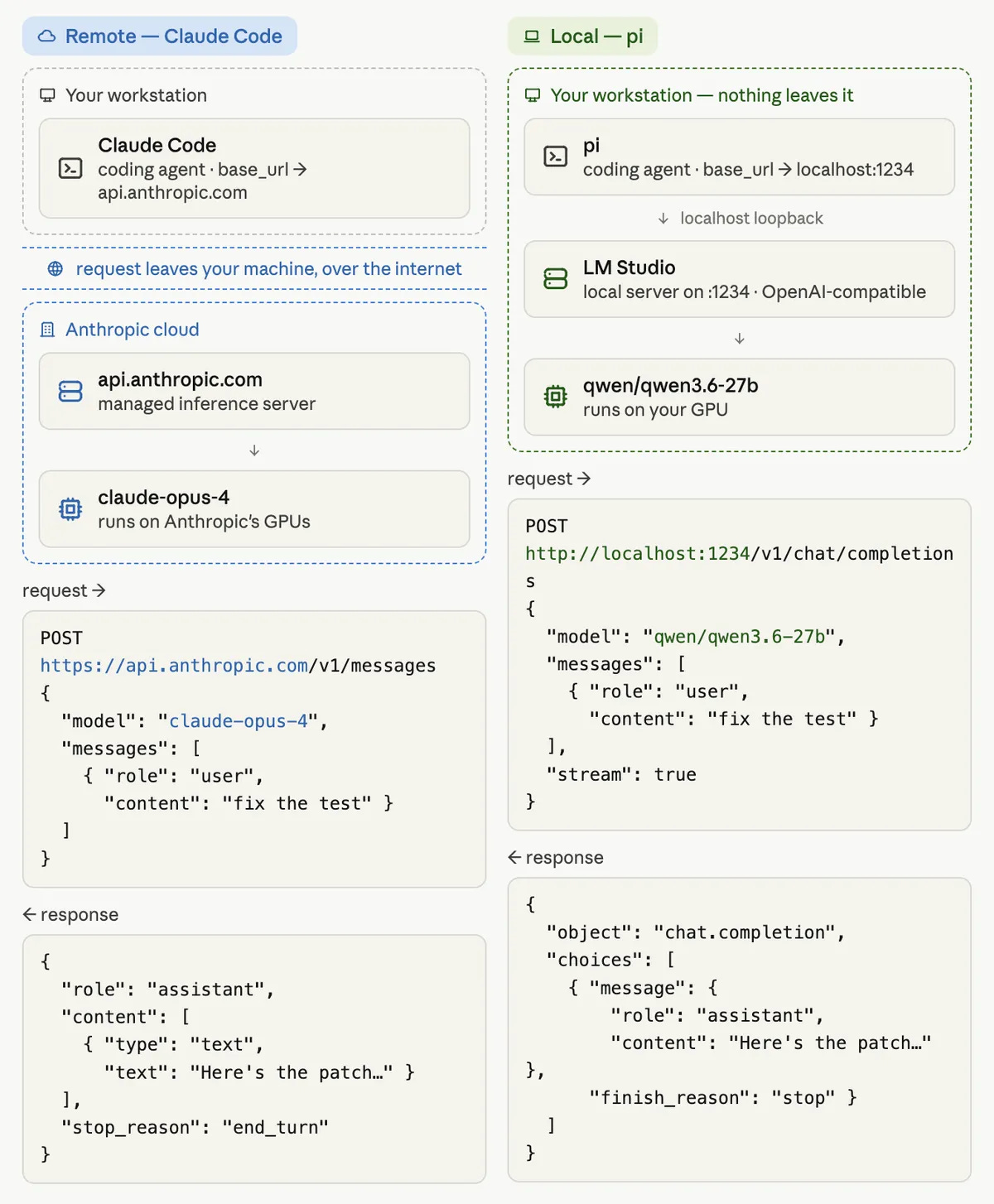The height and width of the screenshot is (1204, 994).
Task: Click down arrow below LM Studio card
Action: click(x=740, y=339)
